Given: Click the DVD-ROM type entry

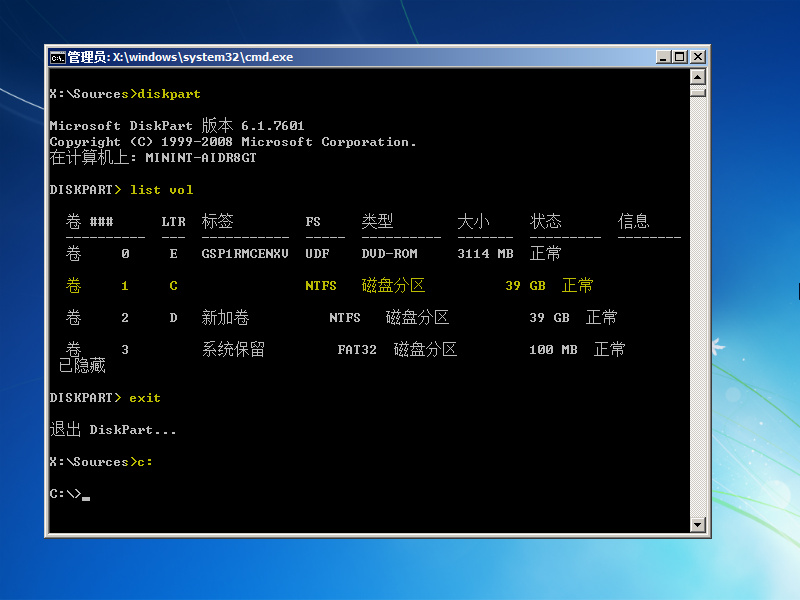Looking at the screenshot, I should point(389,254).
